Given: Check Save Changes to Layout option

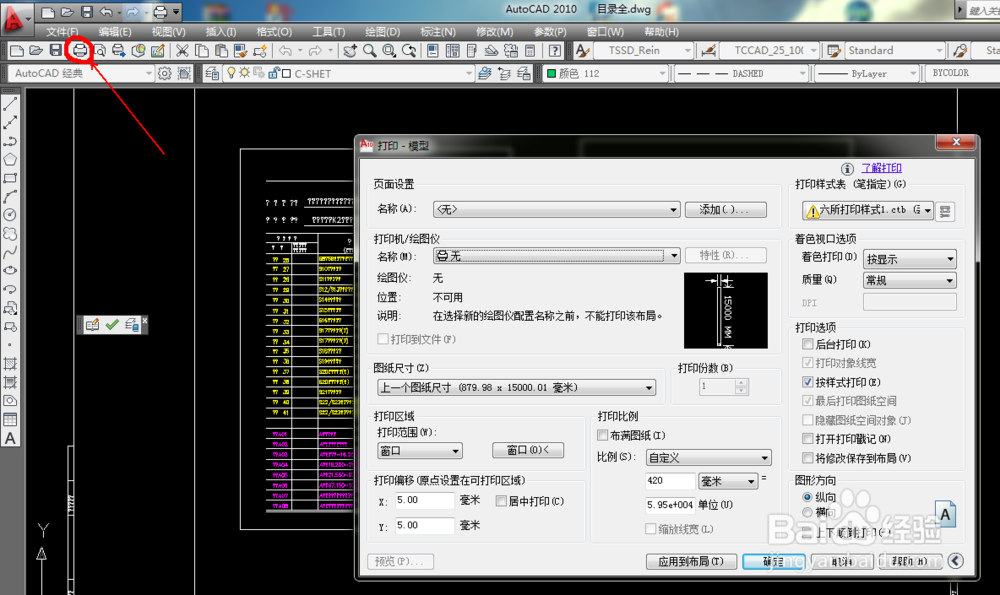Looking at the screenshot, I should 808,458.
